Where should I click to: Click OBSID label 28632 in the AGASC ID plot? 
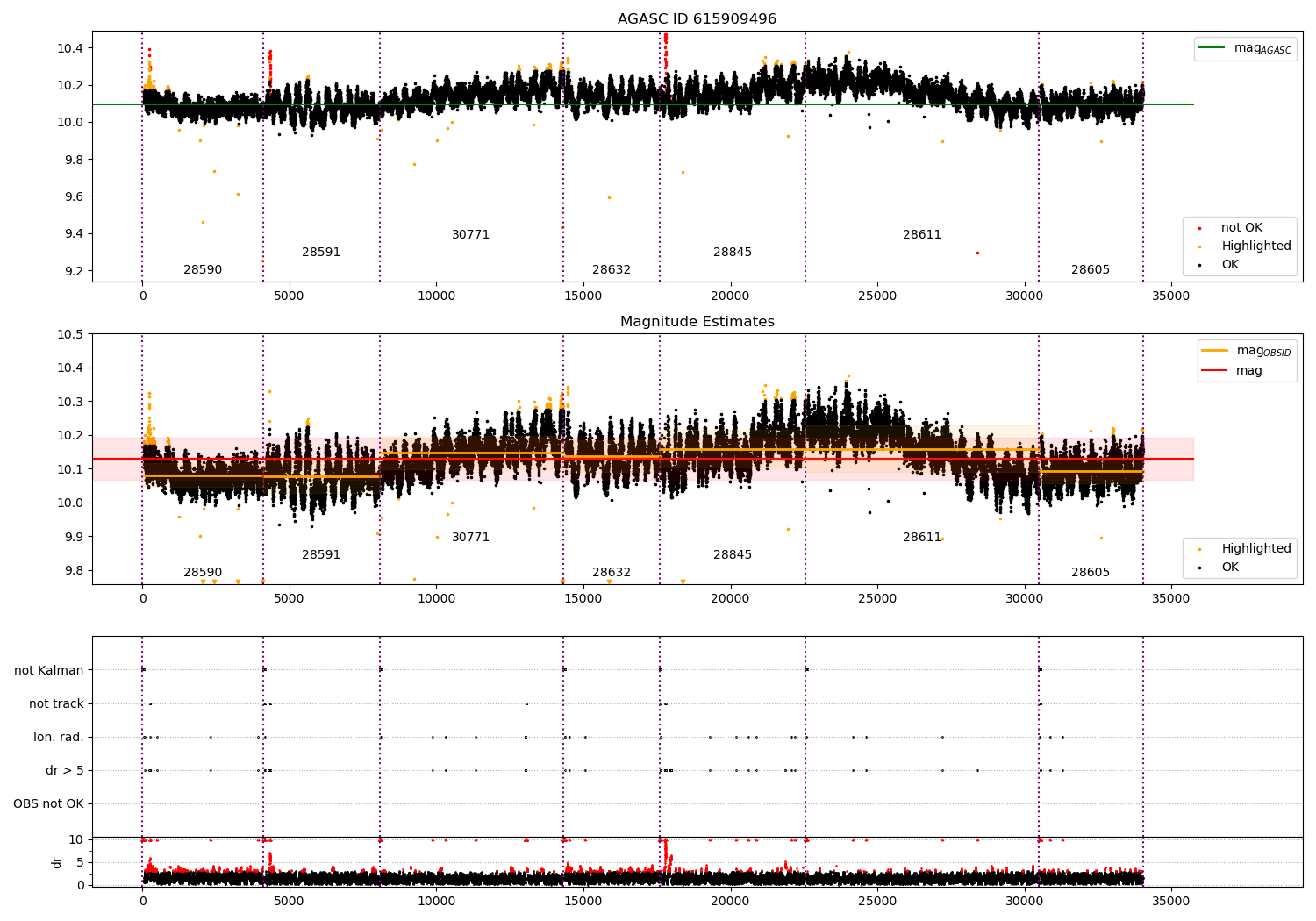coord(612,270)
